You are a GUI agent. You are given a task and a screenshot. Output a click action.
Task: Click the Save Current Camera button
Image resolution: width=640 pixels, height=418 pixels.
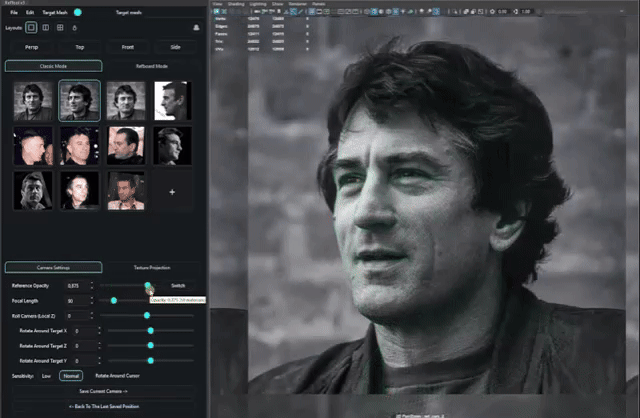click(103, 391)
